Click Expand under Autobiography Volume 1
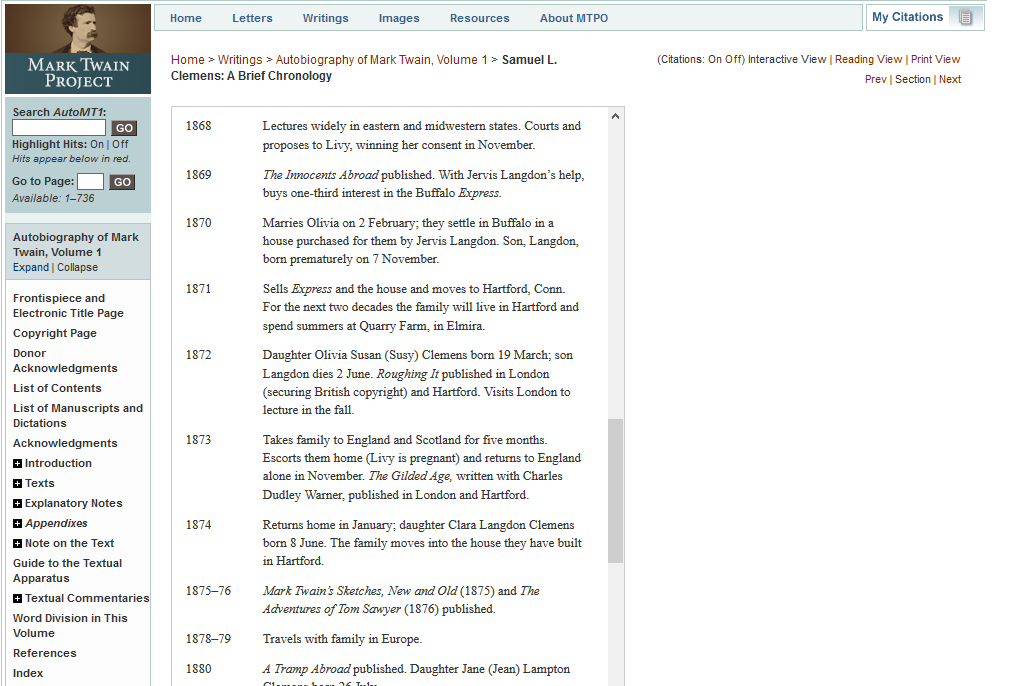The width and height of the screenshot is (1010, 686). tap(30, 267)
